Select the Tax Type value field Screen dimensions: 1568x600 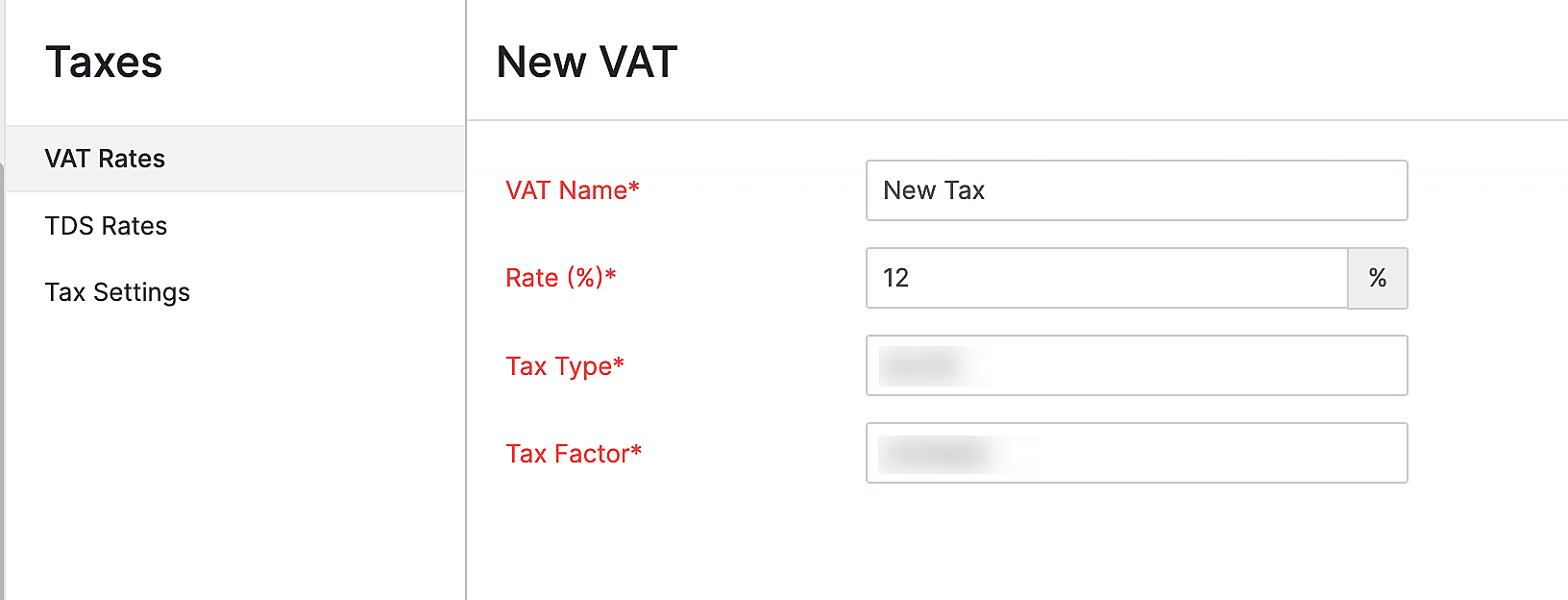1136,365
